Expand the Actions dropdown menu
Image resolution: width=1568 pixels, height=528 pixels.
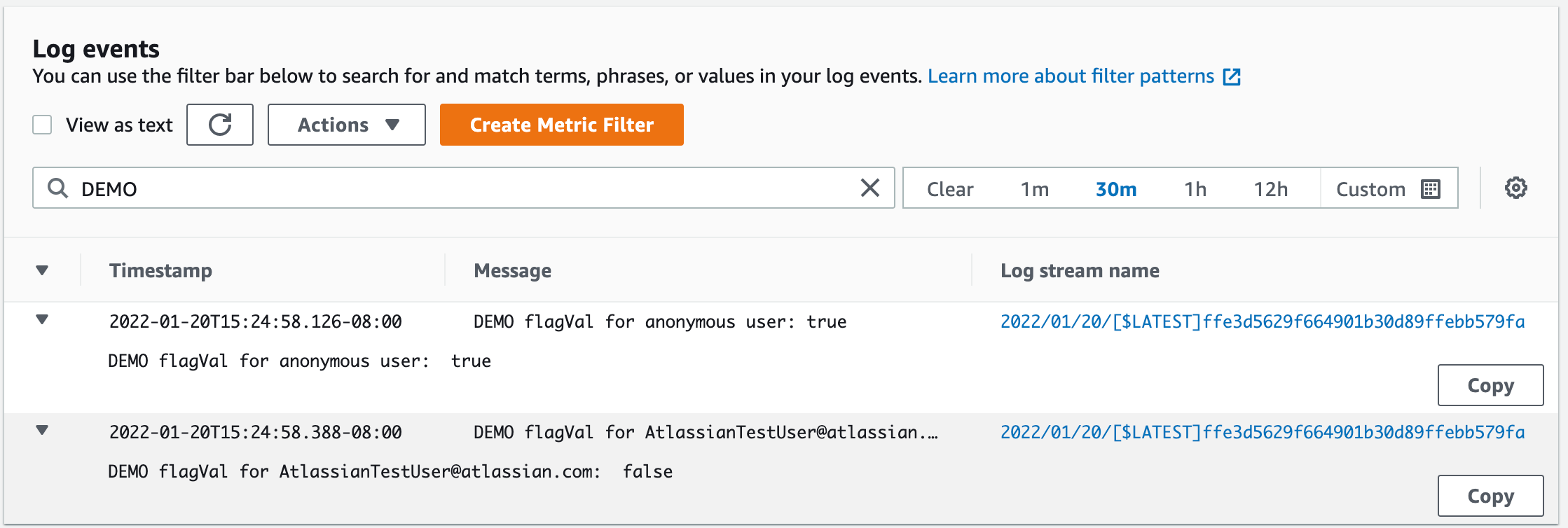[x=346, y=124]
